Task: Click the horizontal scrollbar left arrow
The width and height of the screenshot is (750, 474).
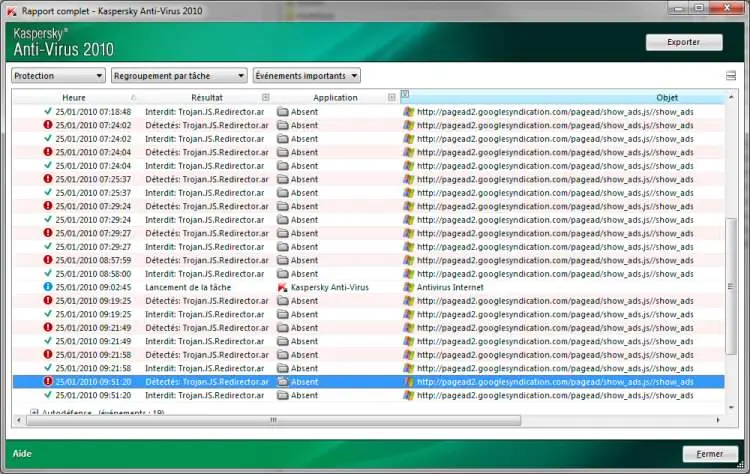Action: pos(19,420)
